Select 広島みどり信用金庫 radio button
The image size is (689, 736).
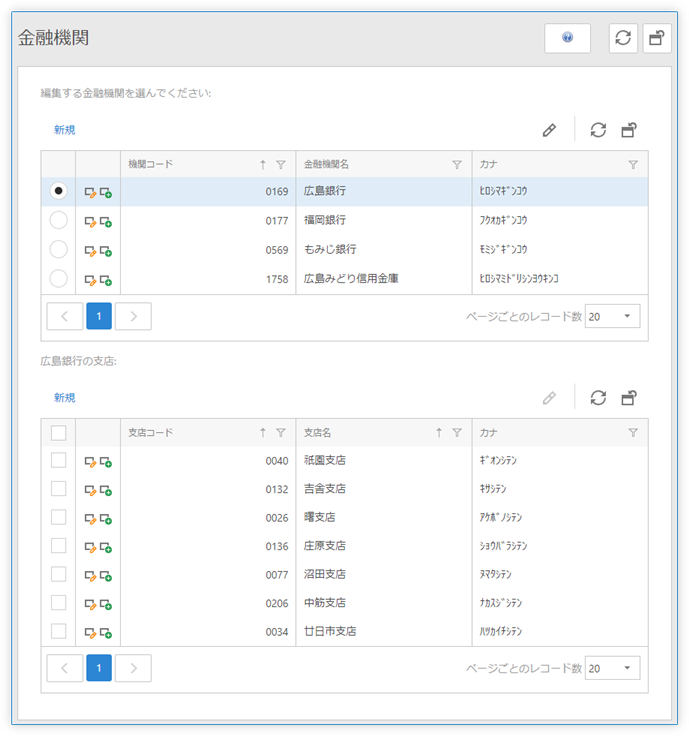click(x=58, y=278)
